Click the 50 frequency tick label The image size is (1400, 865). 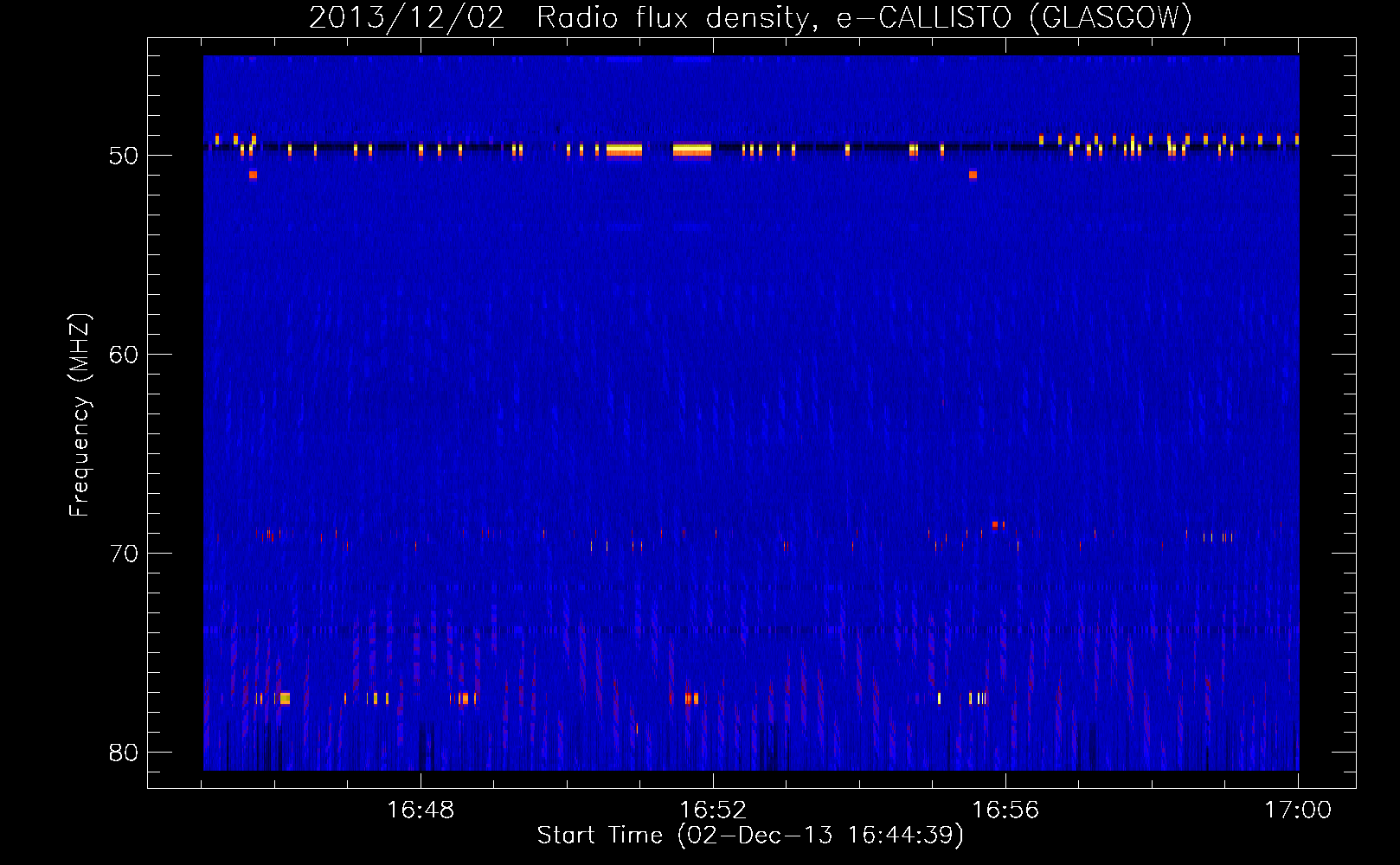click(x=124, y=156)
